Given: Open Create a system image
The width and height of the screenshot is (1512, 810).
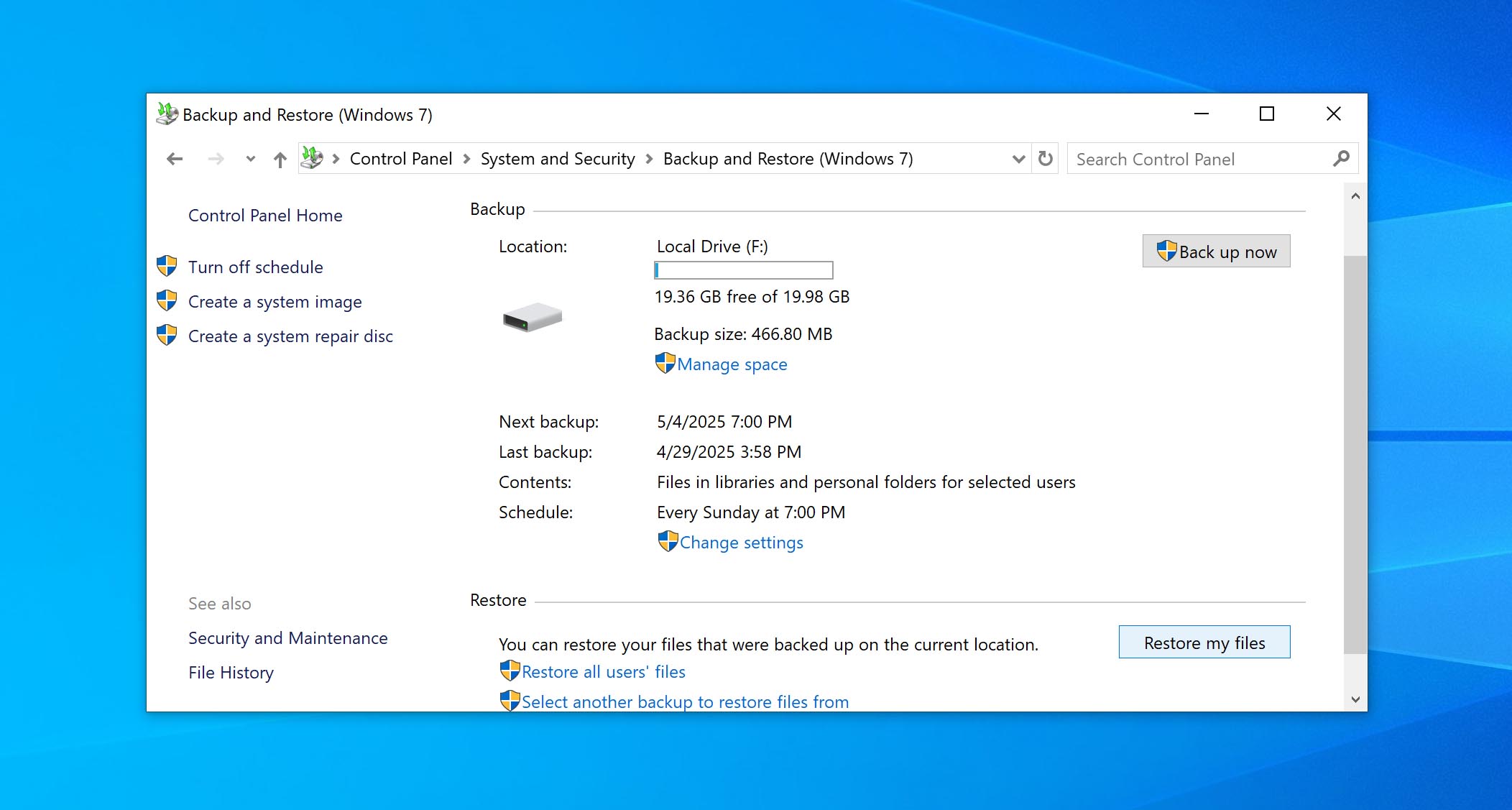Looking at the screenshot, I should [x=275, y=302].
